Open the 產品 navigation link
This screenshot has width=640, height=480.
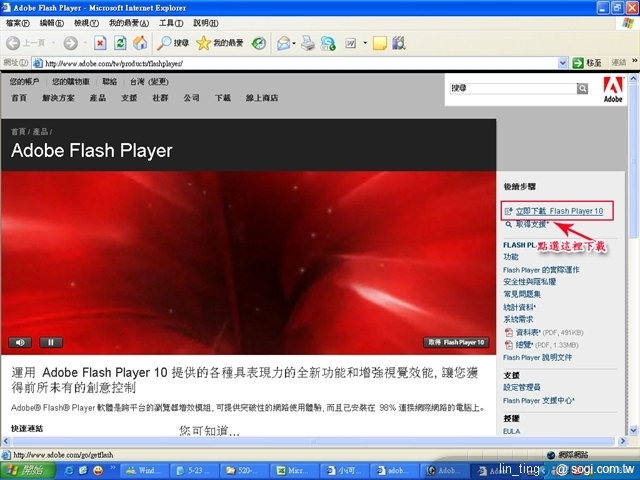(x=98, y=98)
